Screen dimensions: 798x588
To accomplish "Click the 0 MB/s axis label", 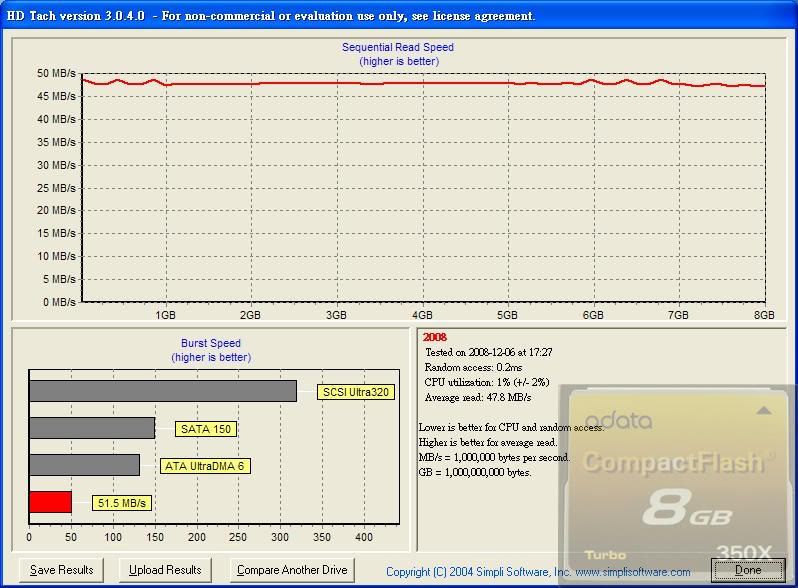I will coord(59,302).
